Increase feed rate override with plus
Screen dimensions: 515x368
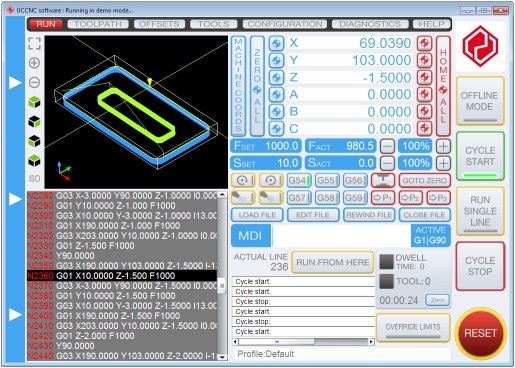tap(443, 146)
